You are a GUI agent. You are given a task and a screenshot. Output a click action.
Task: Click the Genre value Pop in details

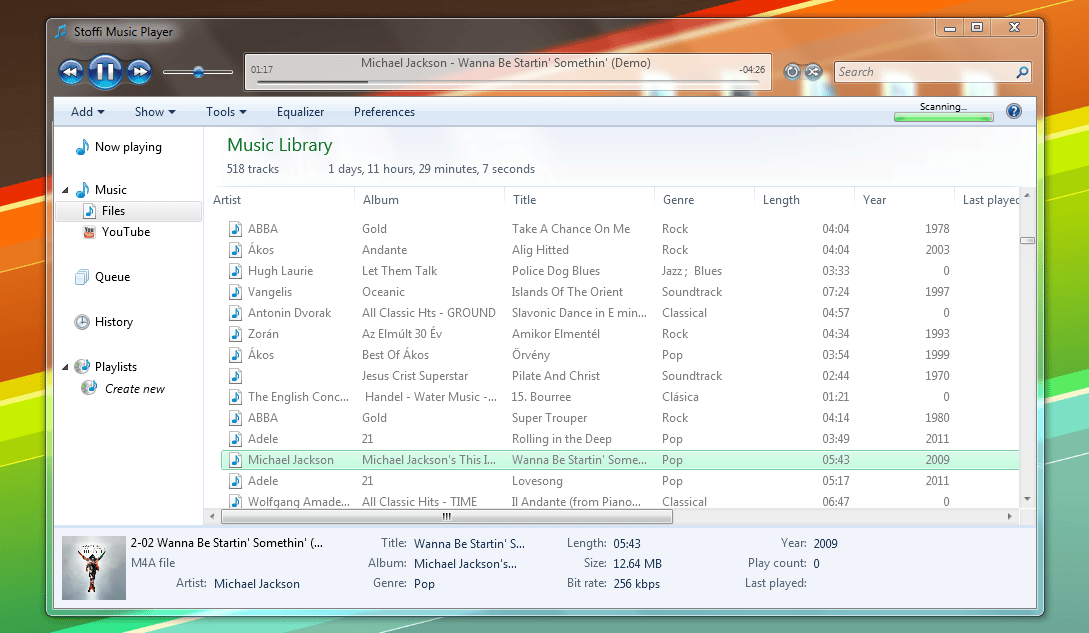pos(424,584)
